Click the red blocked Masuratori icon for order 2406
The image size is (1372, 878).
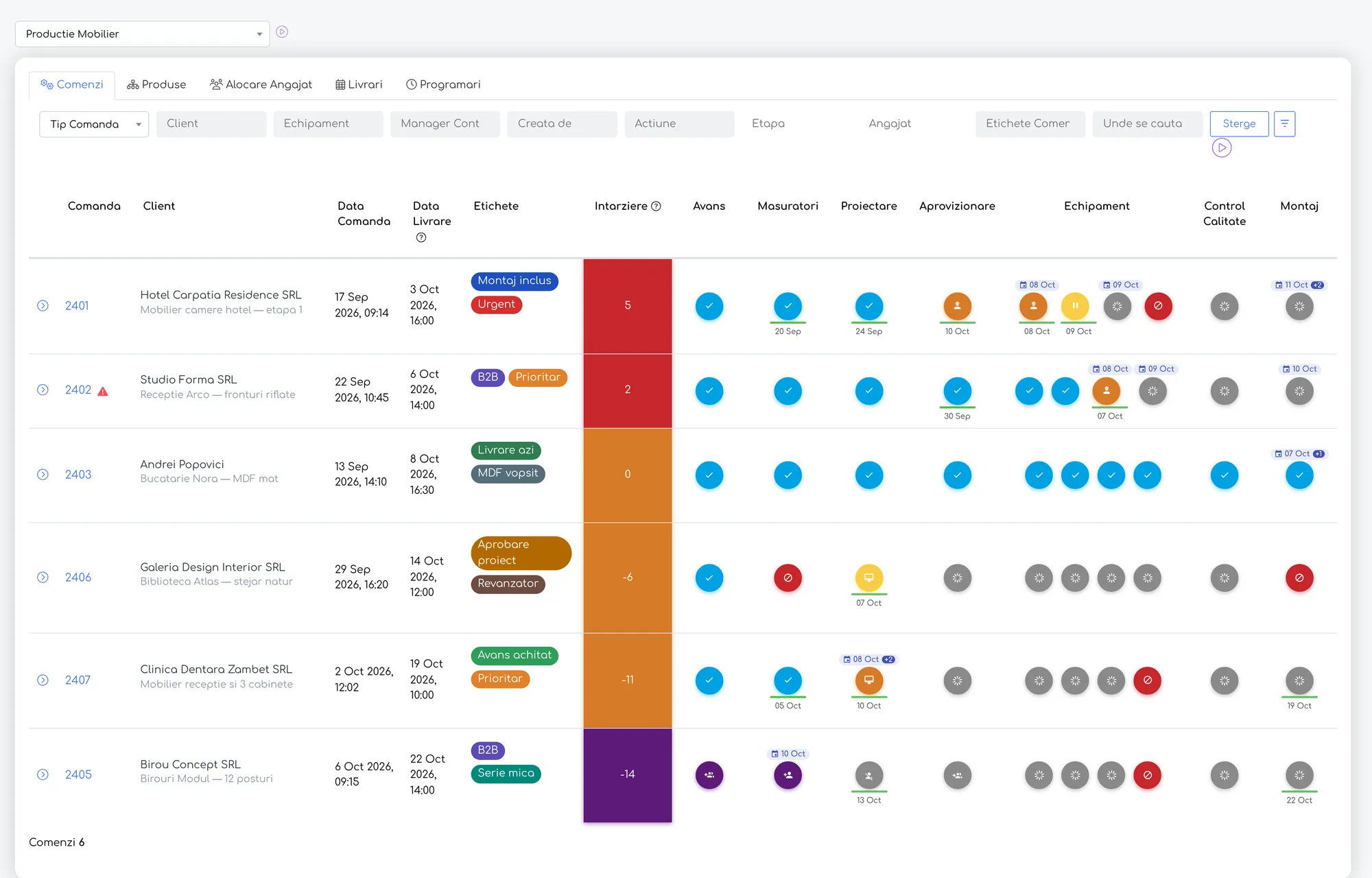788,578
